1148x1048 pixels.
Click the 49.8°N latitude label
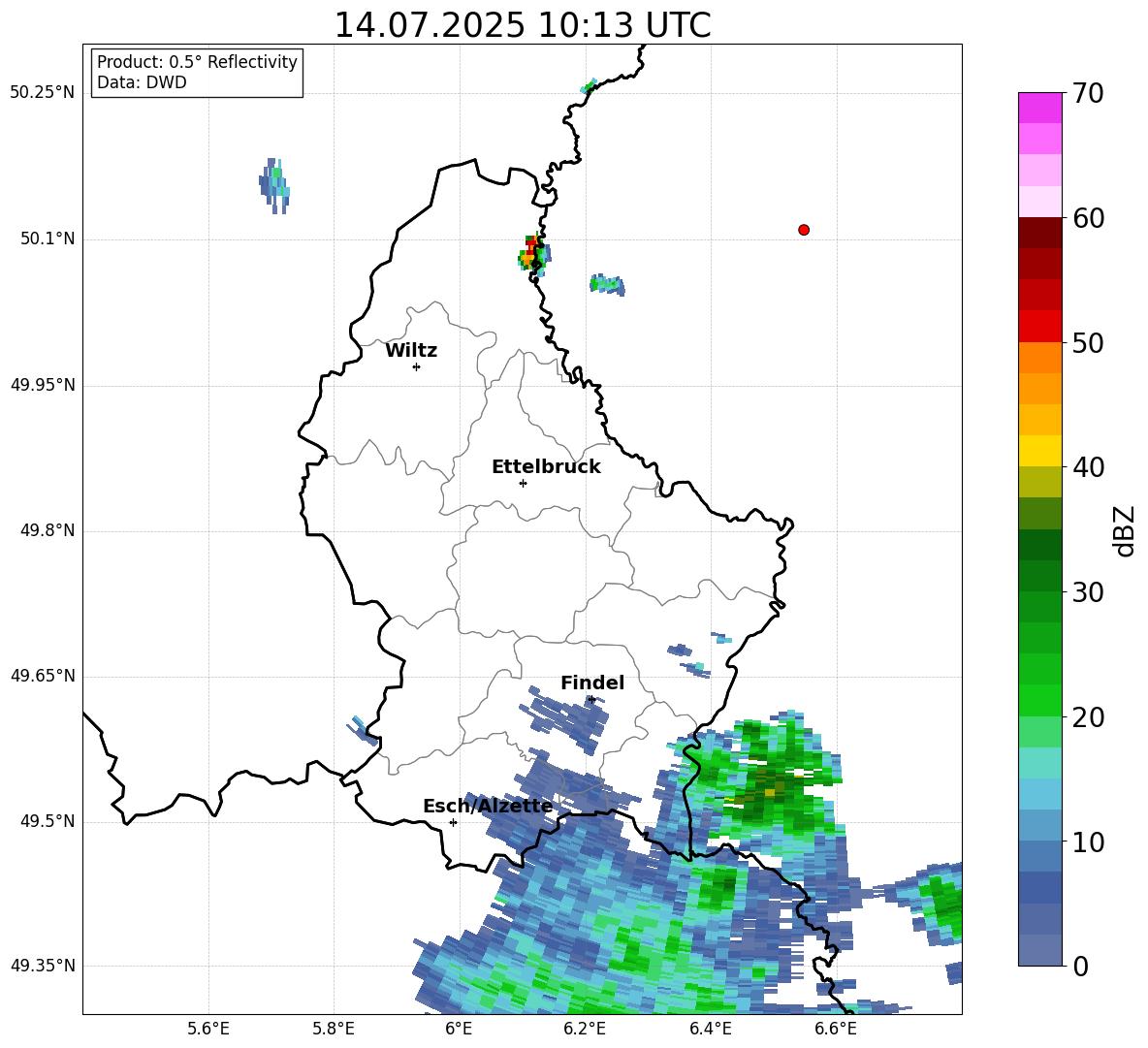click(x=48, y=530)
